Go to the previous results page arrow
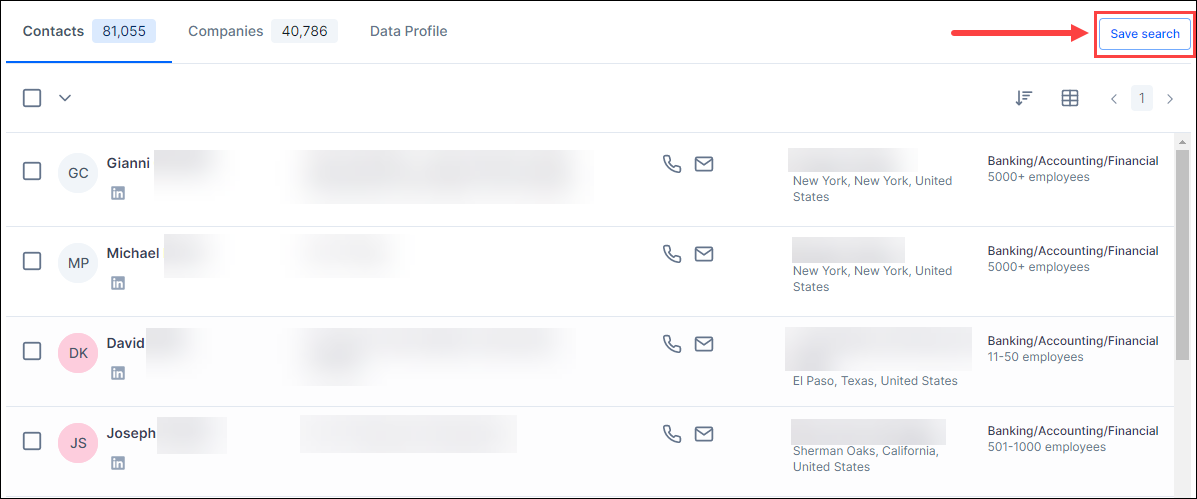This screenshot has width=1197, height=499. coord(1115,98)
